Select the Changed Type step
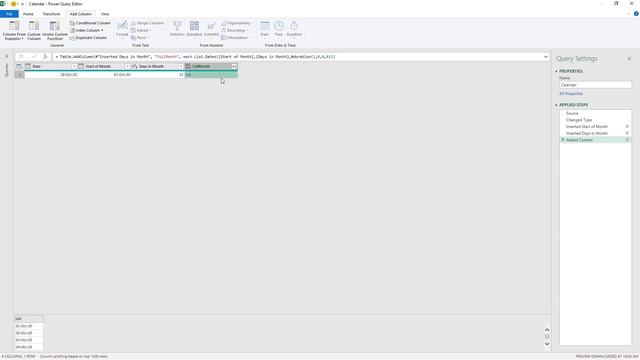 595,120
